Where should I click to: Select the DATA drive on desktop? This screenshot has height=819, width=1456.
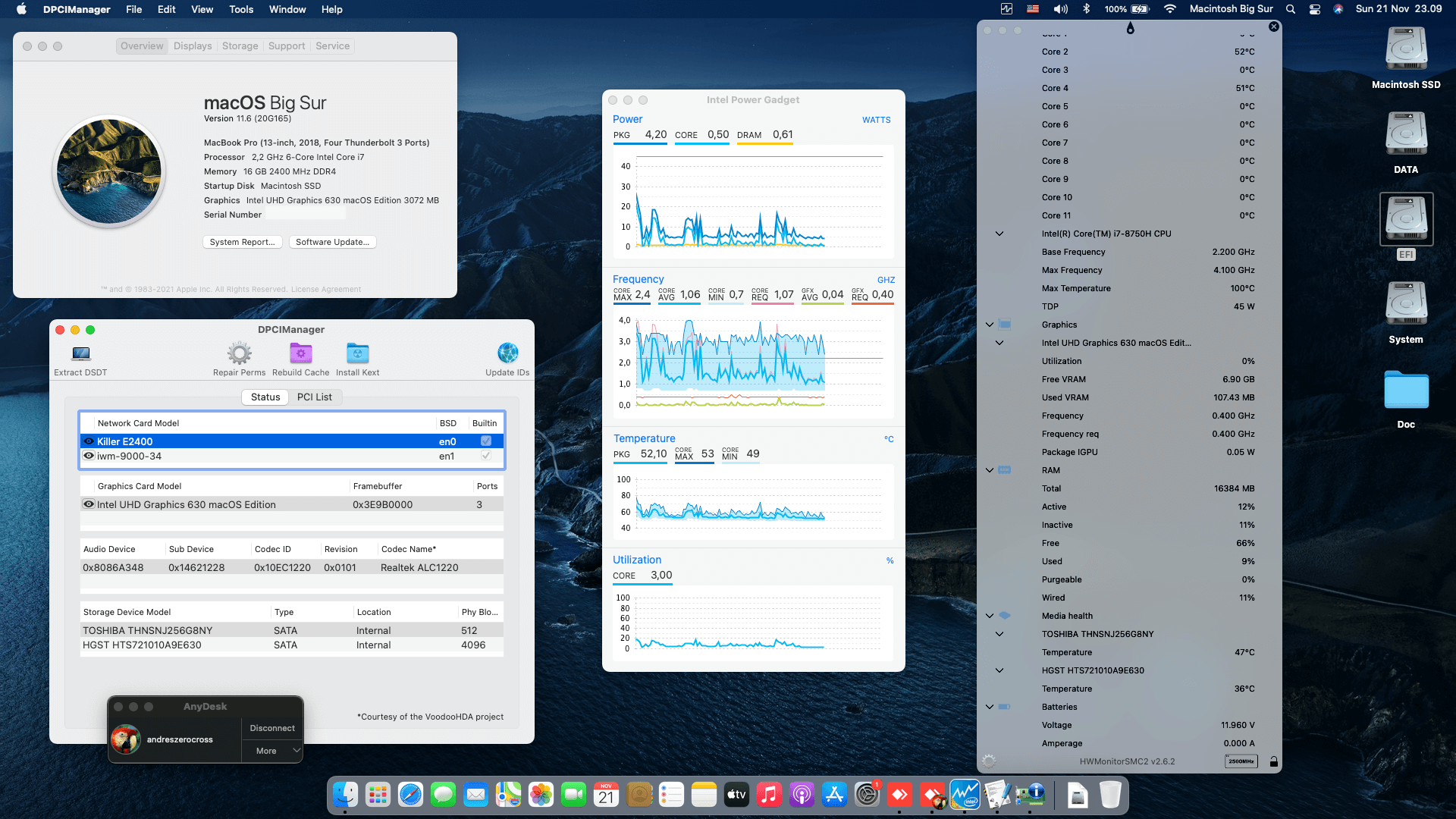pos(1406,143)
